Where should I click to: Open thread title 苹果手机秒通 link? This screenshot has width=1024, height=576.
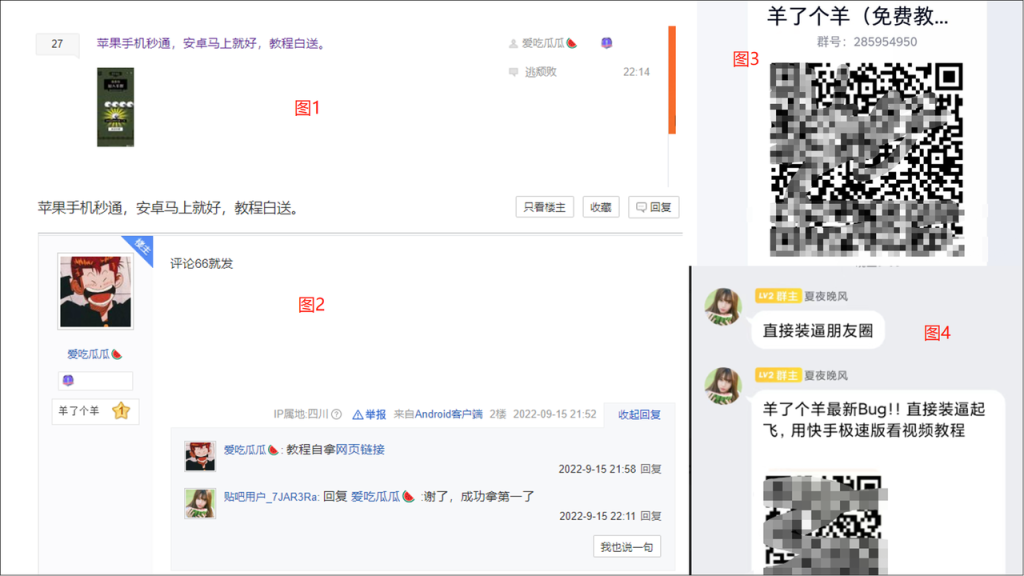pyautogui.click(x=211, y=43)
